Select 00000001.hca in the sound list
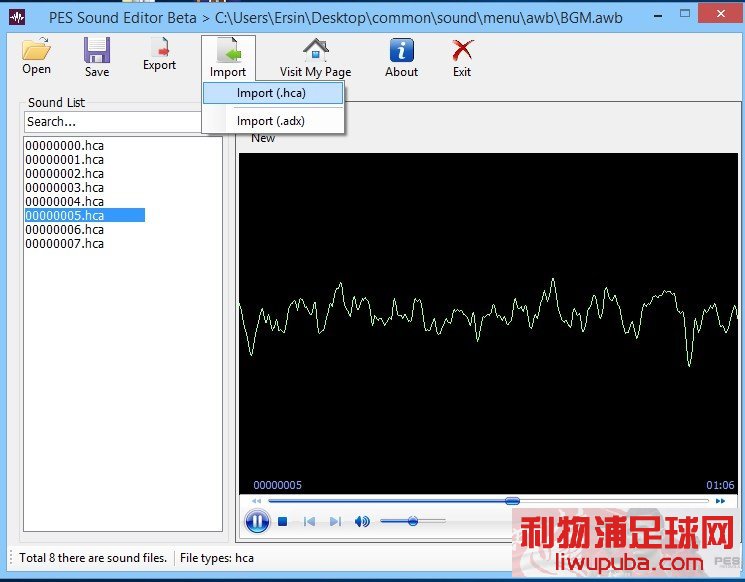The image size is (745, 582). point(65,160)
